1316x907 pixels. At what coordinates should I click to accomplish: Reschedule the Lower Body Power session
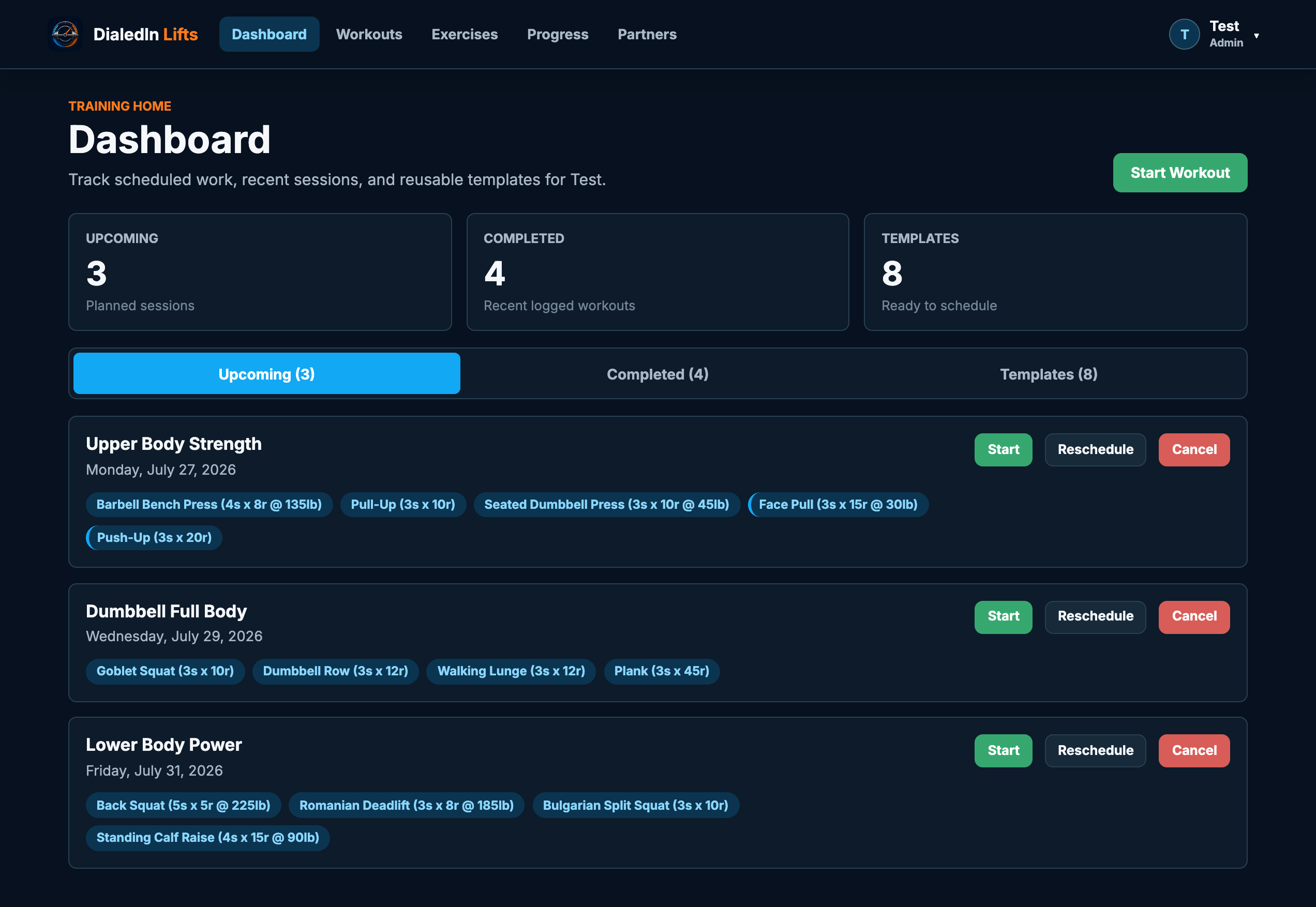(1096, 751)
